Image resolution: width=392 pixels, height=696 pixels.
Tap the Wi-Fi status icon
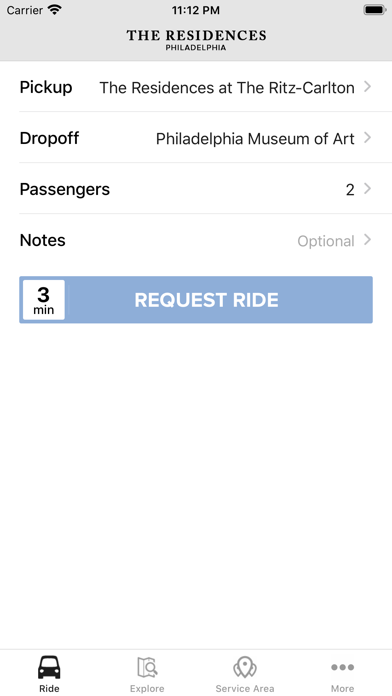[55, 9]
